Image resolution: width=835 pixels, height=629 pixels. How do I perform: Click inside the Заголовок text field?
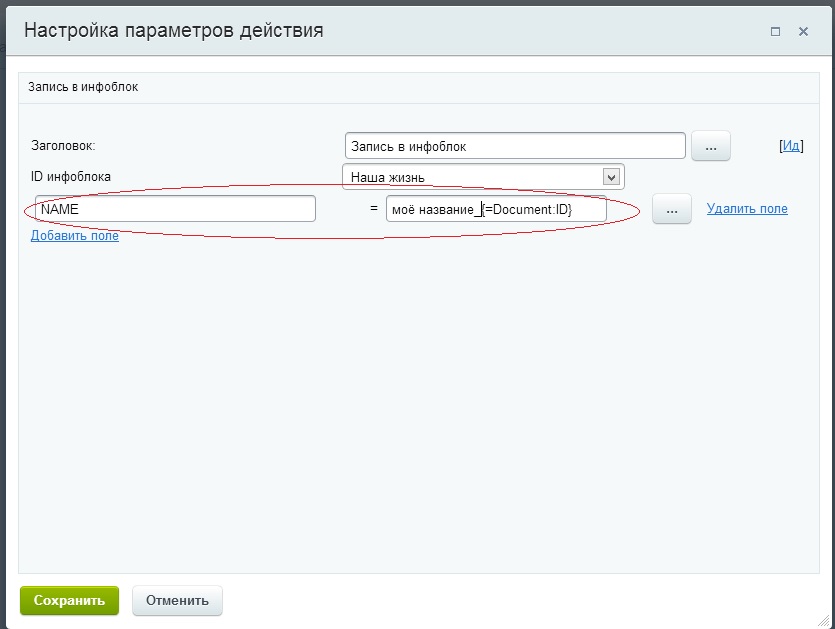click(515, 145)
